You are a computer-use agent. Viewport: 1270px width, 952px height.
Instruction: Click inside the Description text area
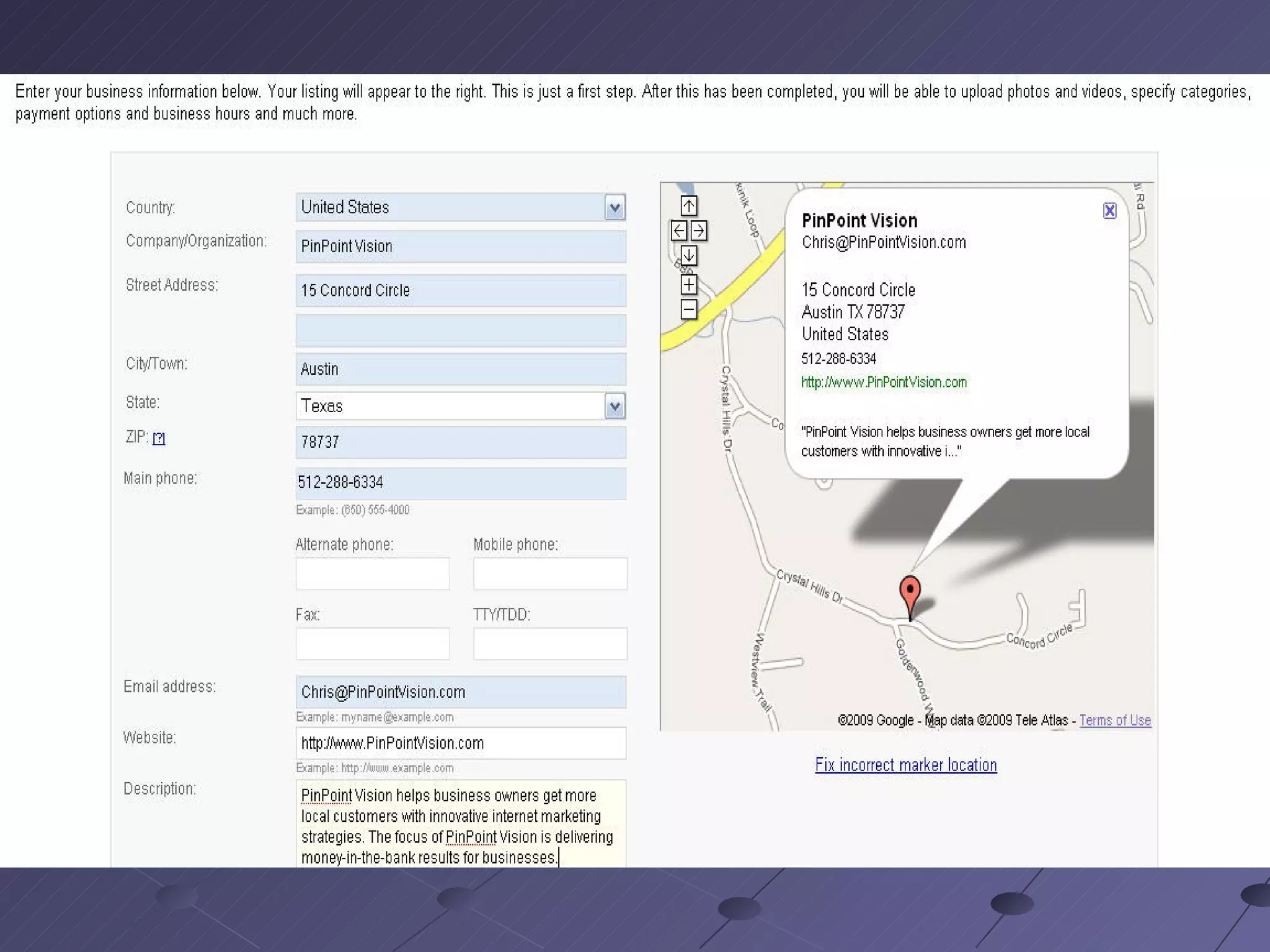coord(460,824)
